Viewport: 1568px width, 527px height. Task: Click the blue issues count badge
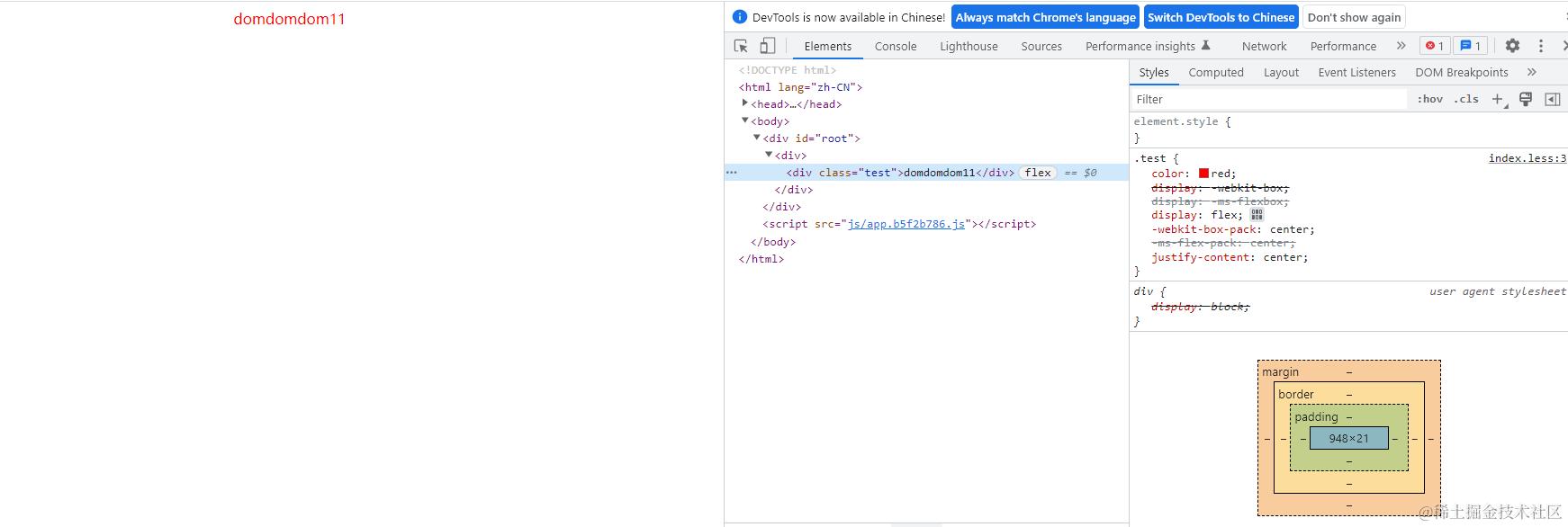pos(1470,46)
